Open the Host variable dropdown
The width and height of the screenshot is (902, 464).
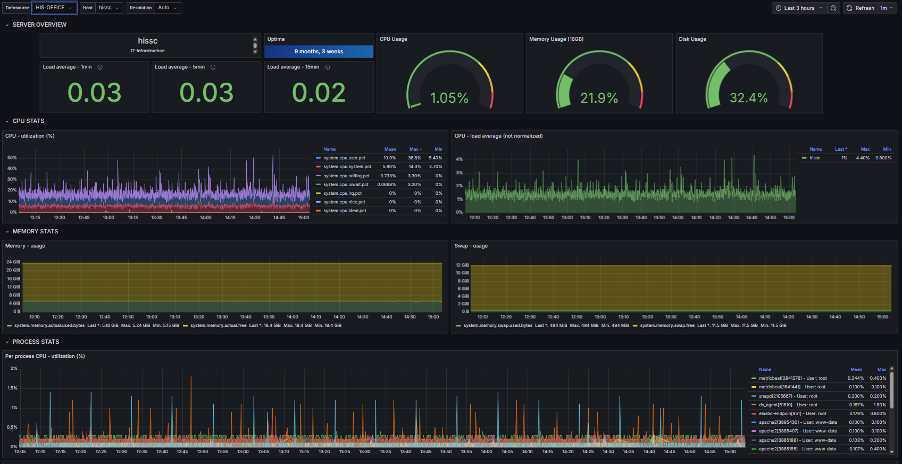108,8
